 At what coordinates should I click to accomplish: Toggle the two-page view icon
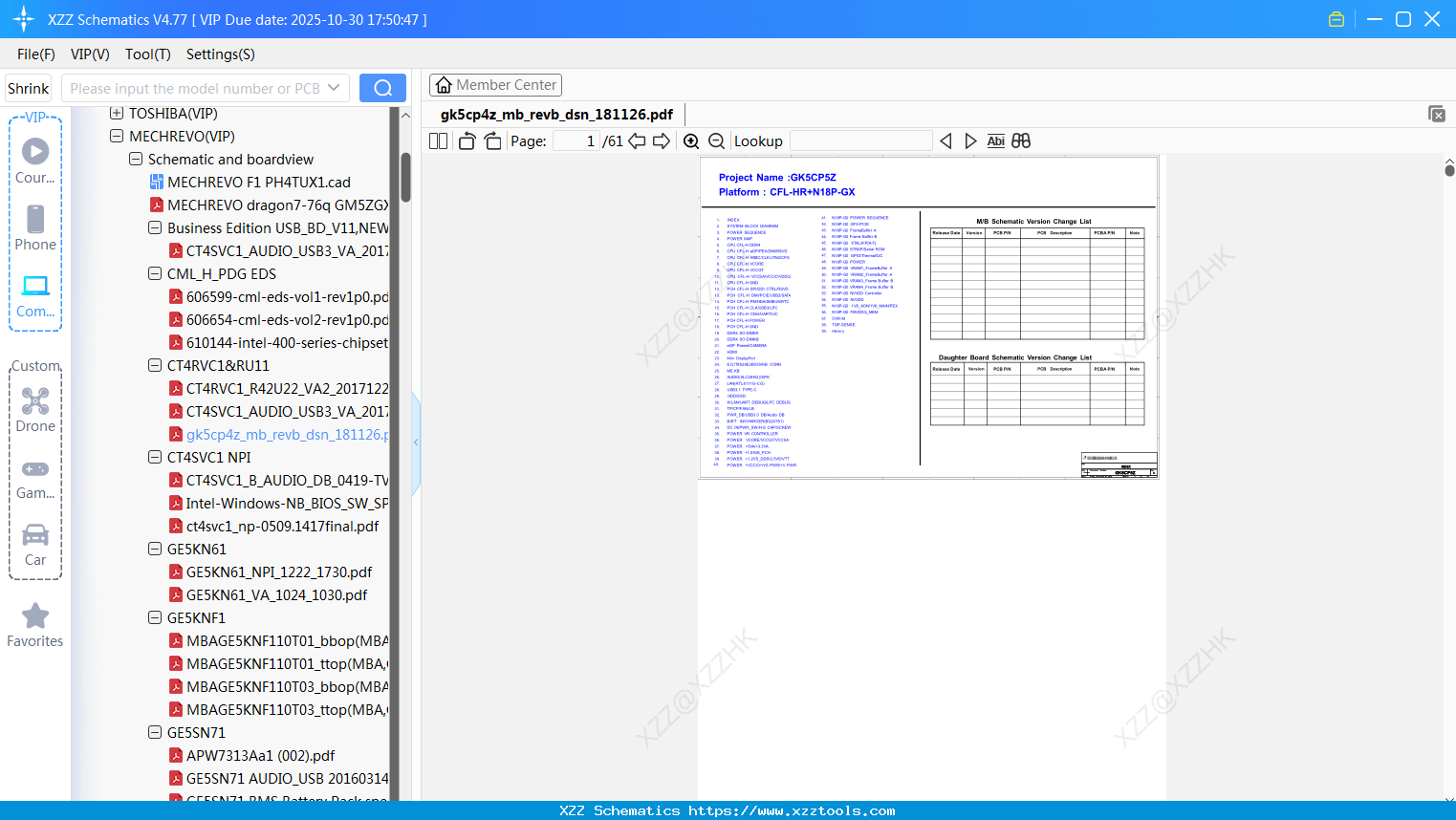(438, 140)
